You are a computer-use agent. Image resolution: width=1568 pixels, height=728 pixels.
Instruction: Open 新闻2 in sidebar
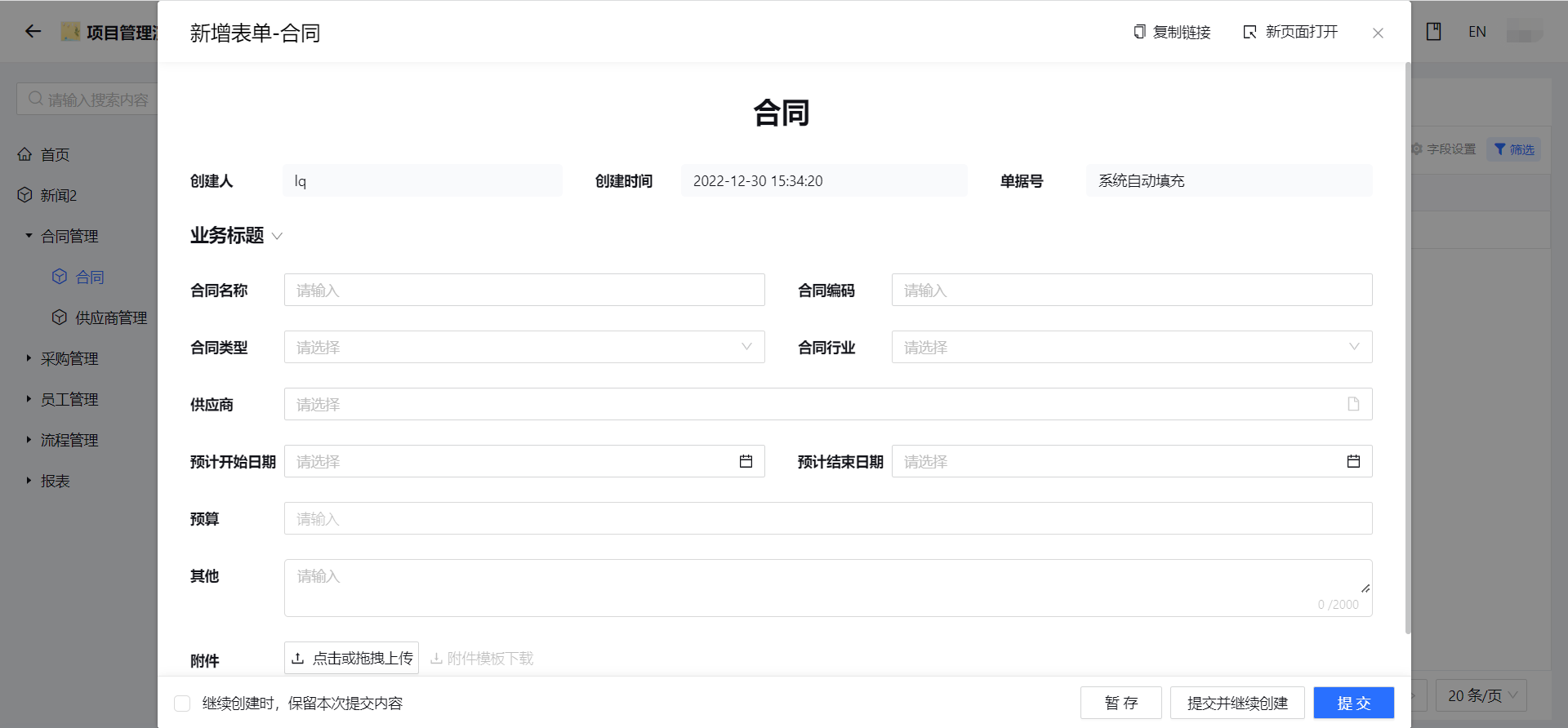59,195
